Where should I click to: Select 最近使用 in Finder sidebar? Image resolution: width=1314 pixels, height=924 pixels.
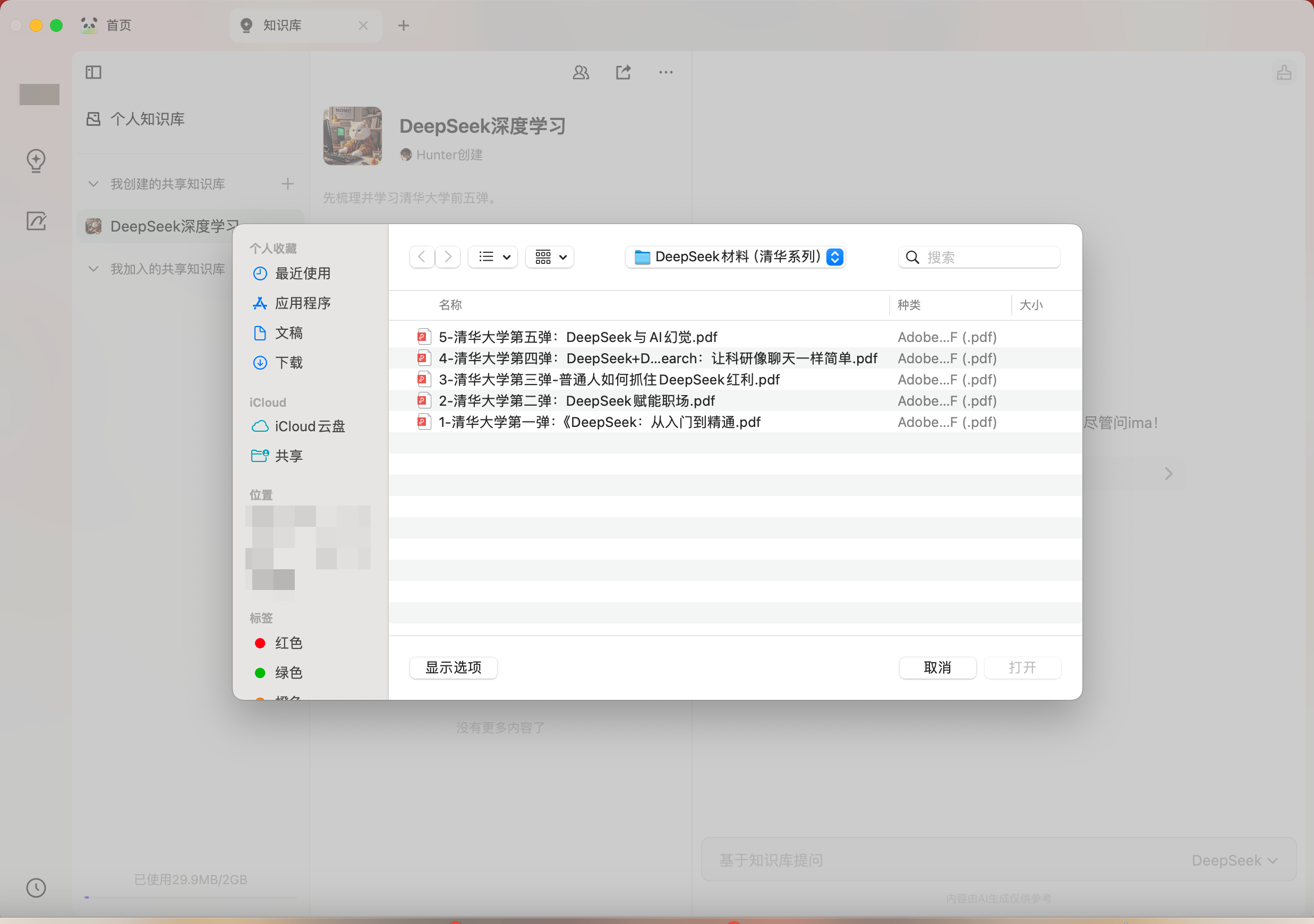pos(302,273)
